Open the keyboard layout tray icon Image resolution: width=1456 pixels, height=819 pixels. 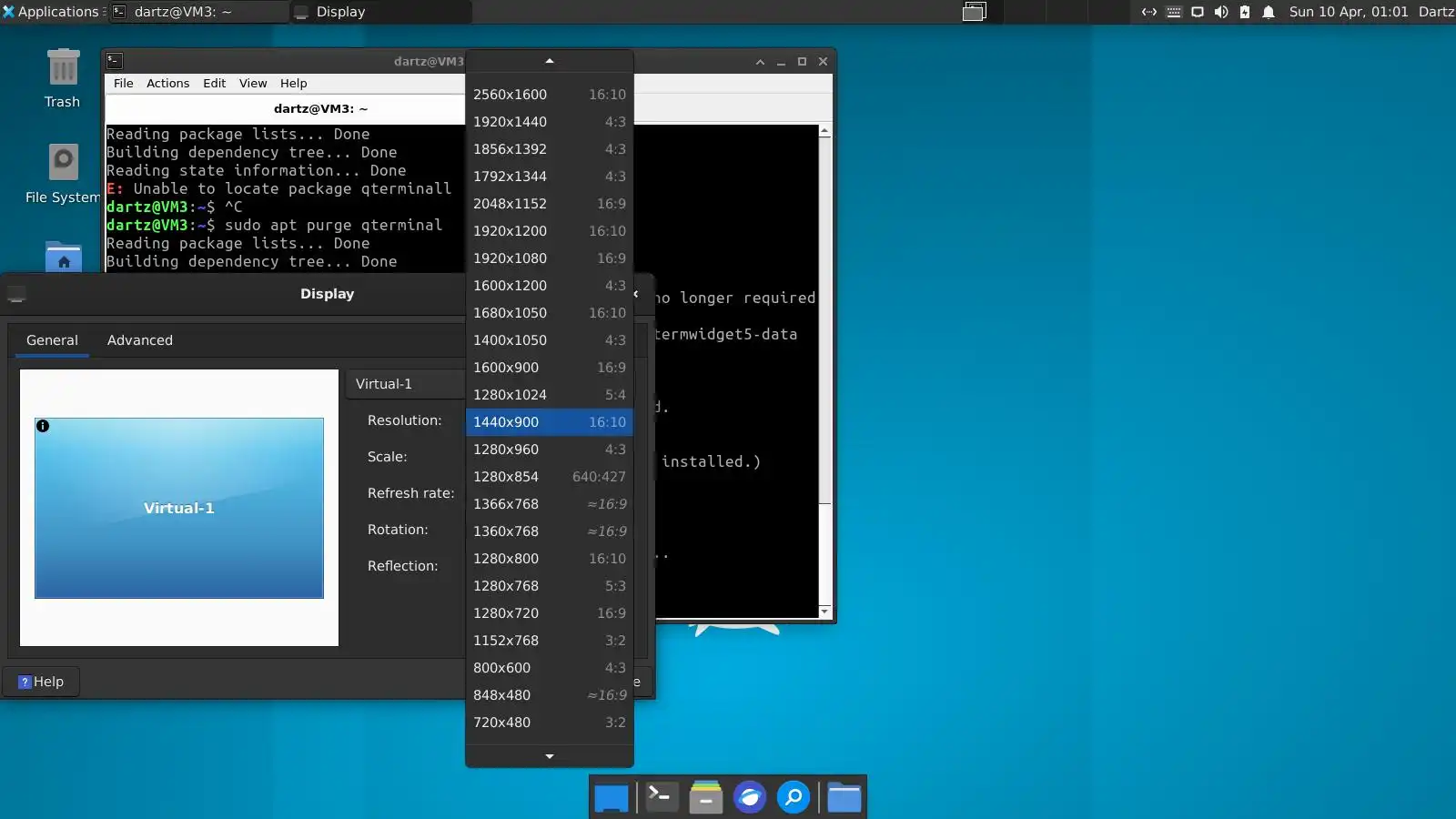pos(1174,12)
